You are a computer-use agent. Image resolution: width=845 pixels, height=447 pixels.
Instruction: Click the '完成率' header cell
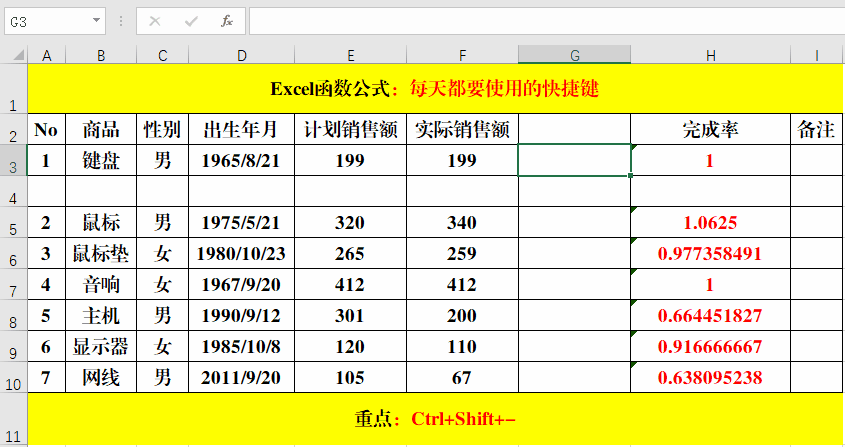tap(711, 129)
